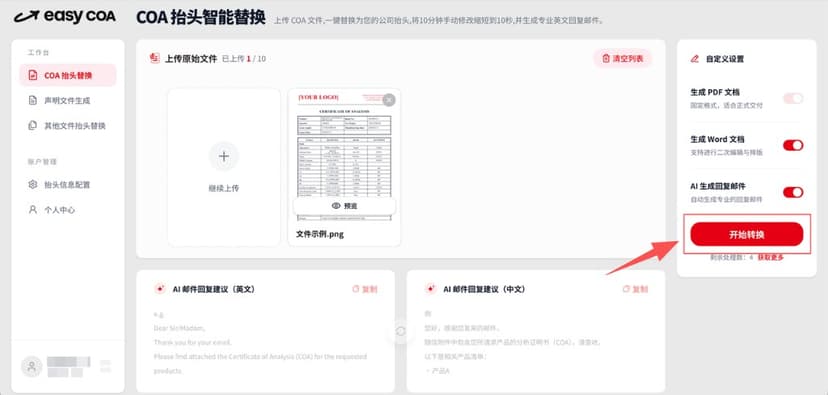The width and height of the screenshot is (828, 395).
Task: Click the 上传原始文件 upload icon
Action: point(155,58)
